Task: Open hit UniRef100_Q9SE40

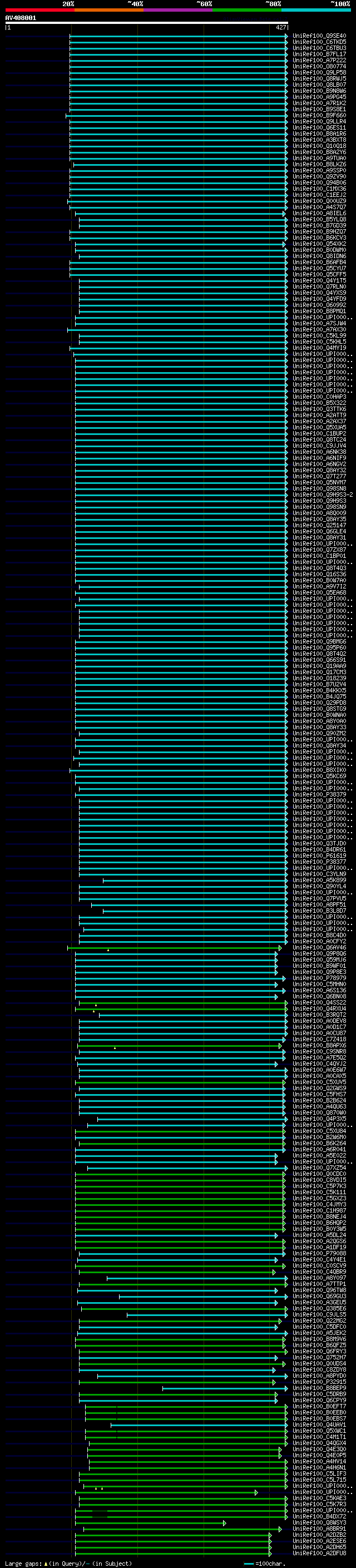Action: point(319,36)
